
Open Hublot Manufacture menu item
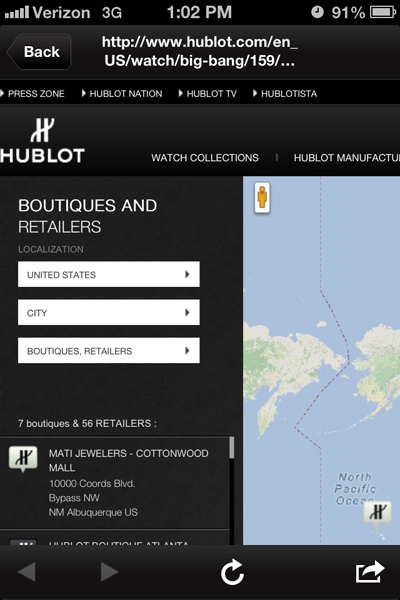tap(346, 158)
